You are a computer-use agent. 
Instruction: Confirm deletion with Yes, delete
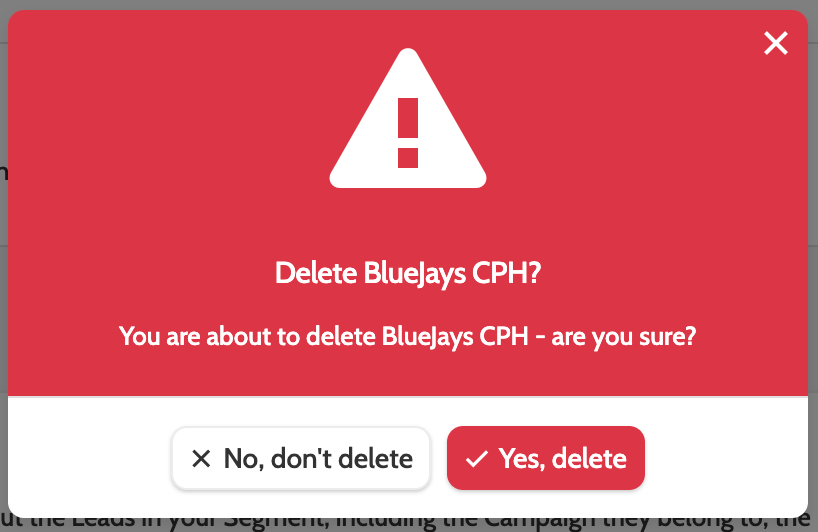(546, 458)
